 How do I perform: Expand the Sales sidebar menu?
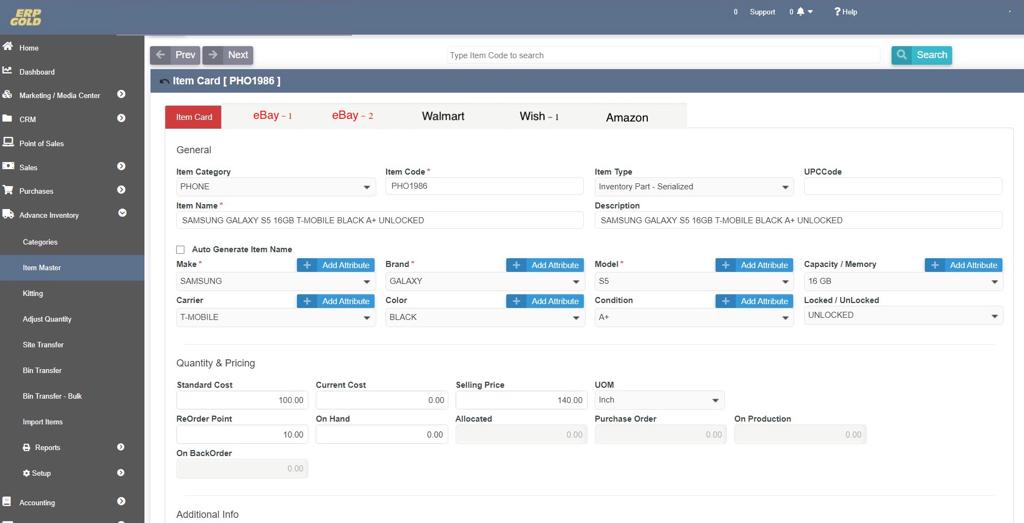[x=121, y=166]
